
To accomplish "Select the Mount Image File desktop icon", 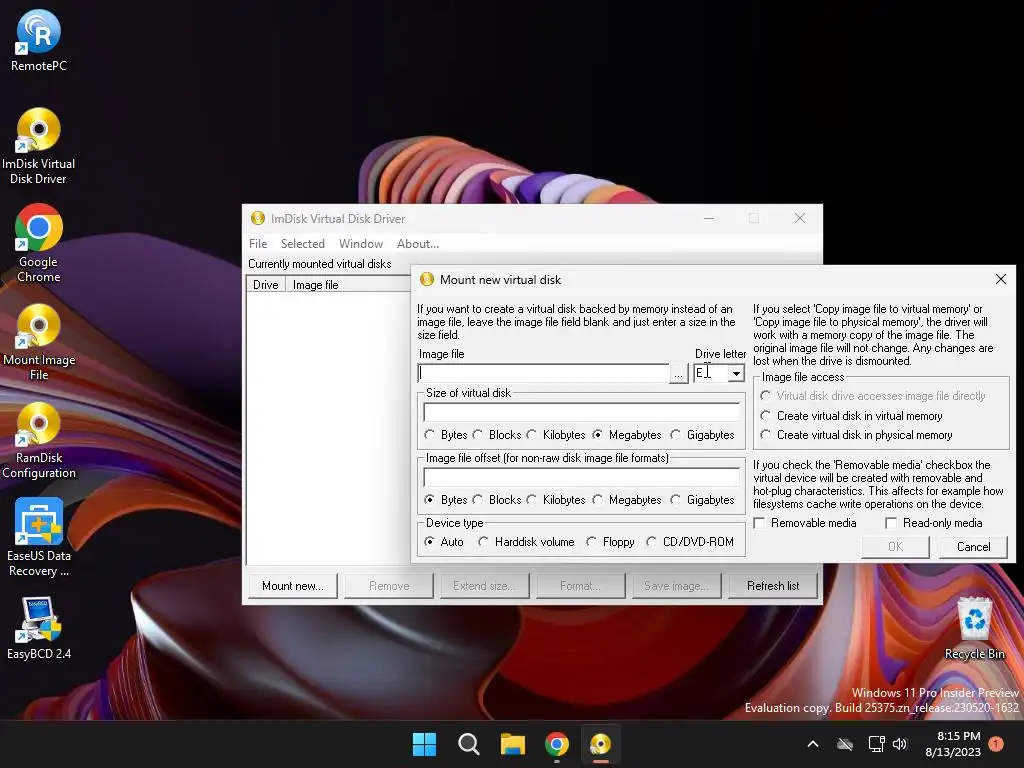I will 39,342.
